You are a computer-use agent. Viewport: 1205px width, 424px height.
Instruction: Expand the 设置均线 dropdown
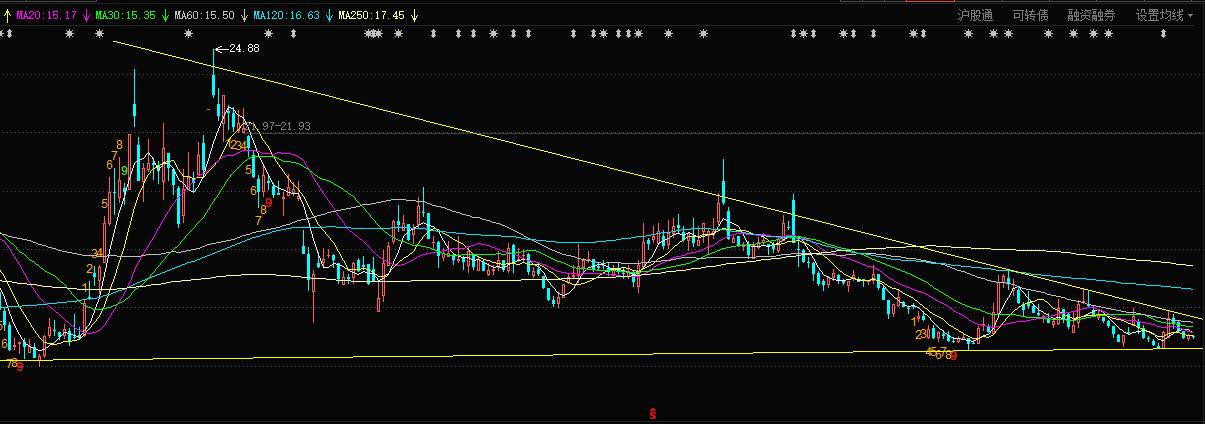pos(1165,15)
